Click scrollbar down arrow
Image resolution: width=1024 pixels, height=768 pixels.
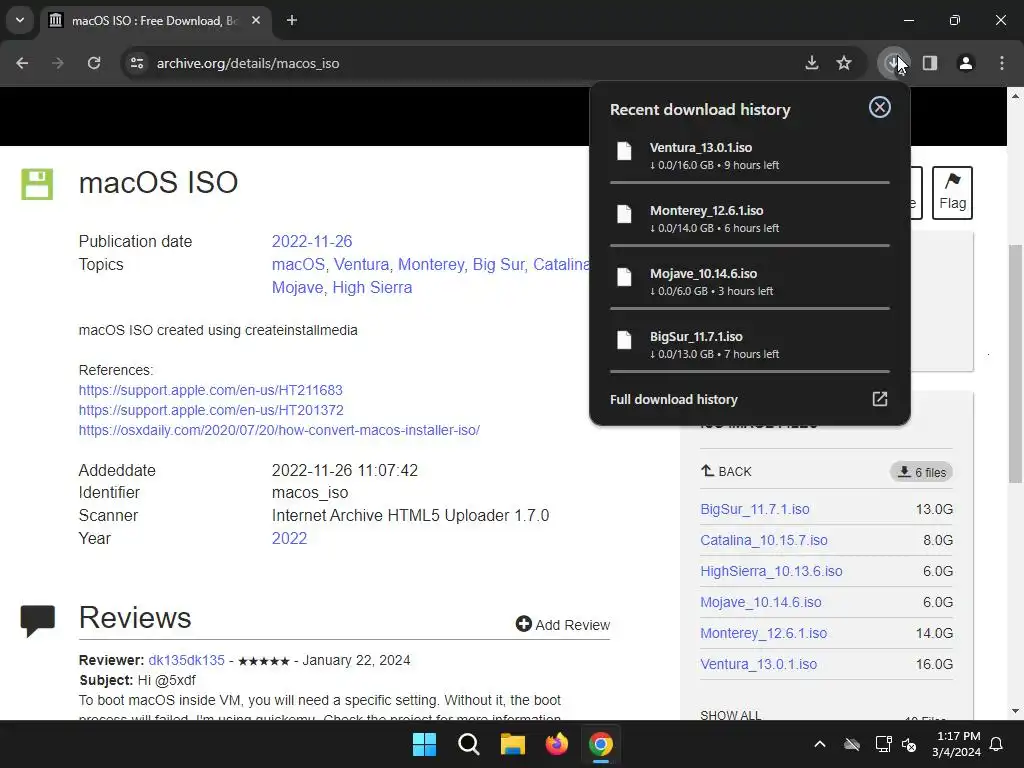point(1016,711)
